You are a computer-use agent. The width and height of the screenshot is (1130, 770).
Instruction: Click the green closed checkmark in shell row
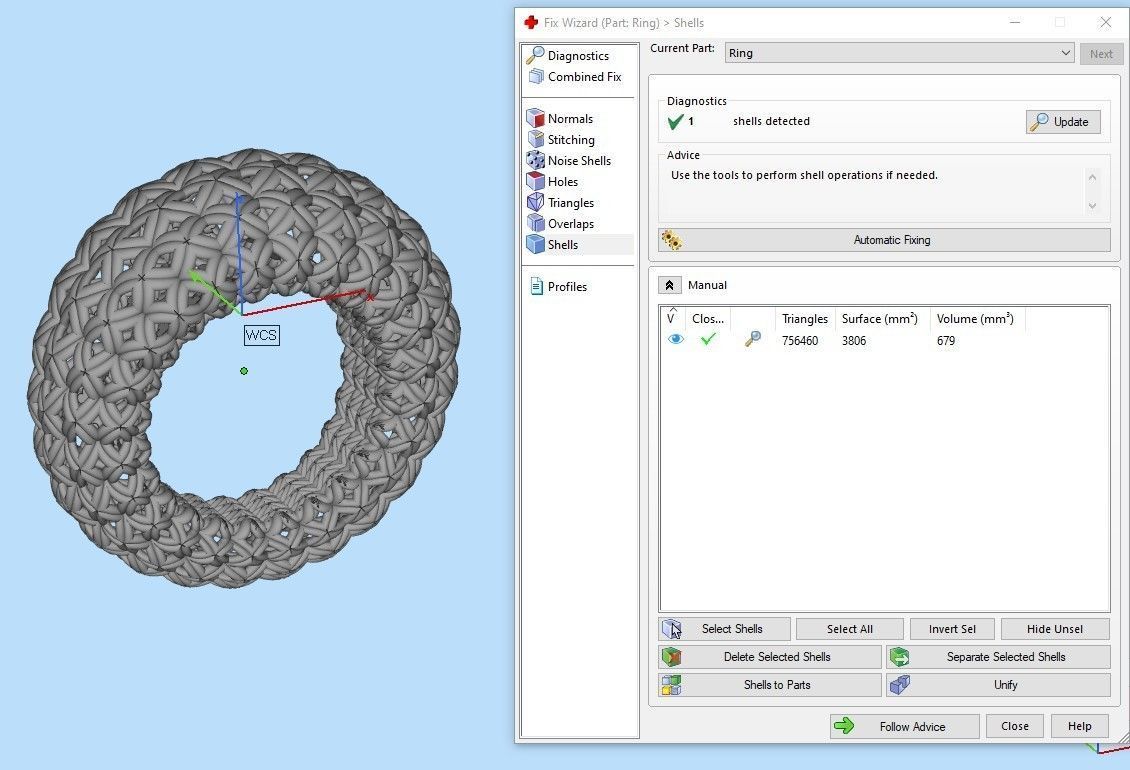(708, 339)
